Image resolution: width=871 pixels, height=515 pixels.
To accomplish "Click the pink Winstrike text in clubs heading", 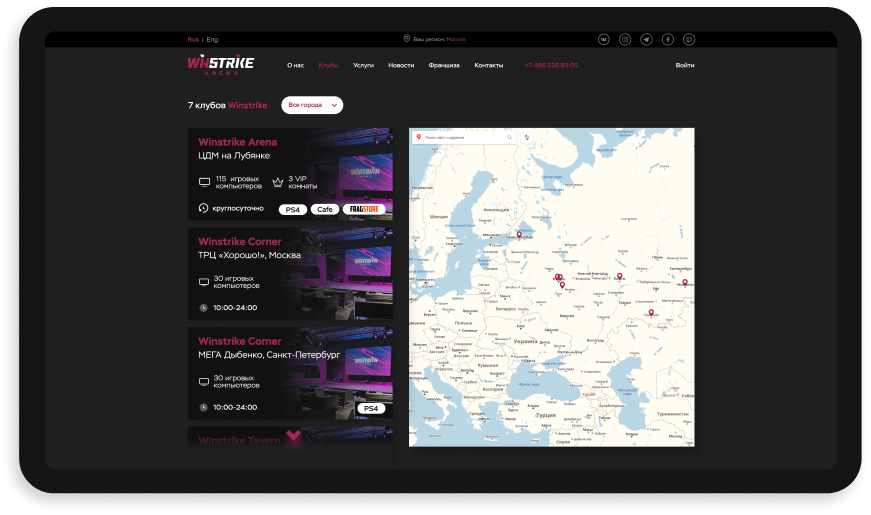I will (x=247, y=105).
